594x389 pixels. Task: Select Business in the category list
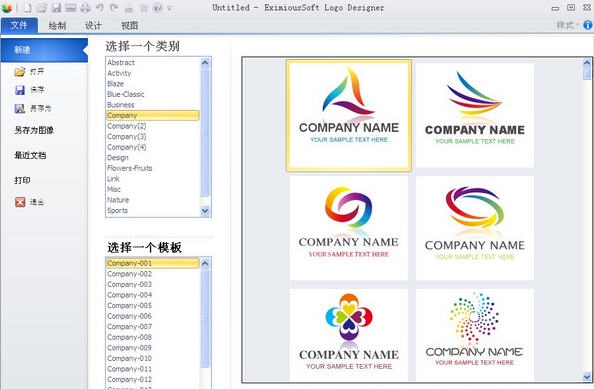(x=153, y=105)
